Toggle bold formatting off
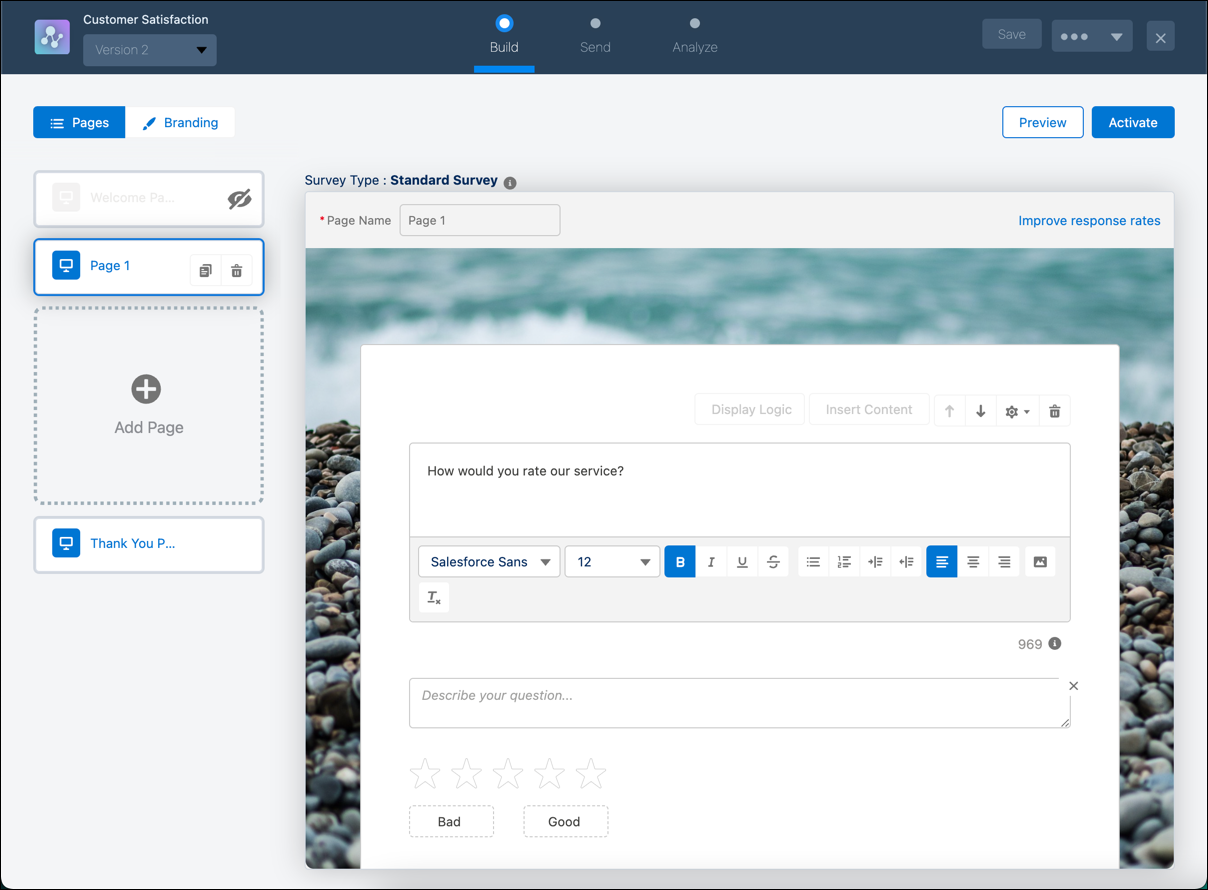The height and width of the screenshot is (890, 1208). click(680, 561)
